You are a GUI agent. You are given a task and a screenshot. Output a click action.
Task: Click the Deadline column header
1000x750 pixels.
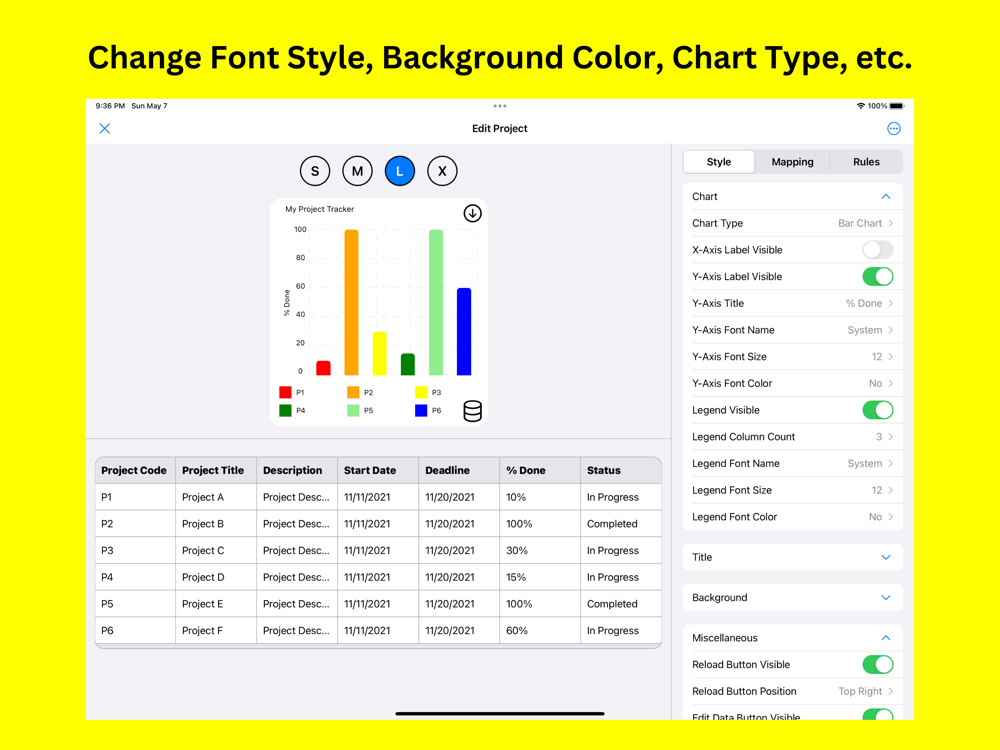(459, 471)
